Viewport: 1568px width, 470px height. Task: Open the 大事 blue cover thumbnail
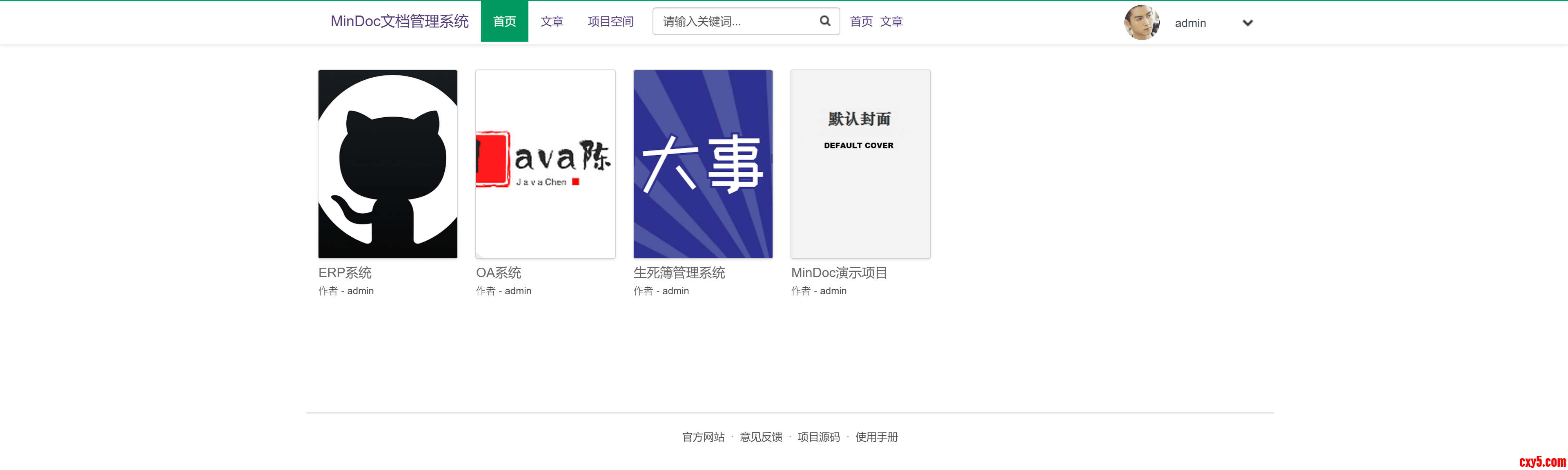pyautogui.click(x=702, y=164)
